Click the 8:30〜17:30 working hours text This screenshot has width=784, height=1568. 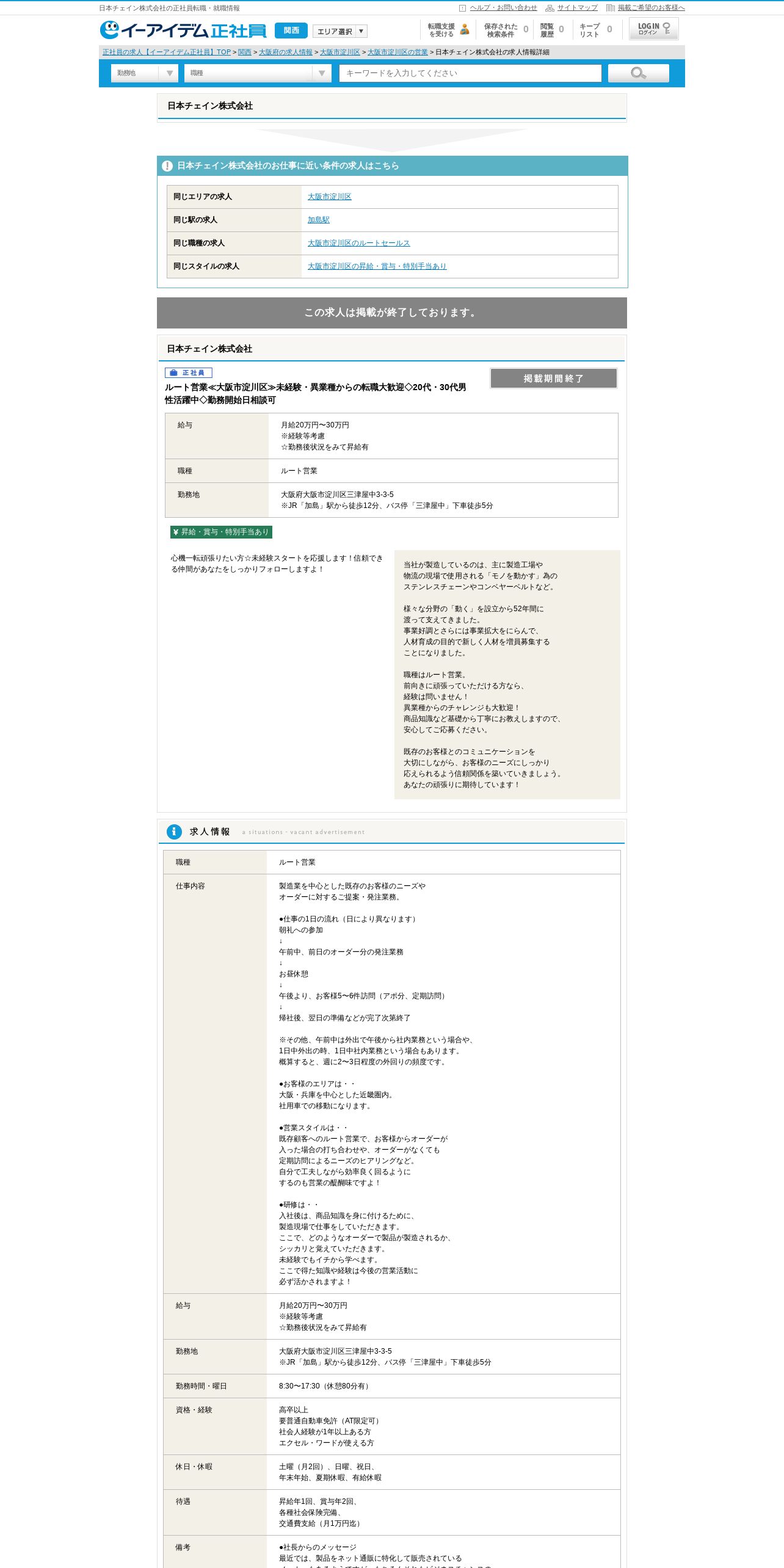click(325, 1386)
